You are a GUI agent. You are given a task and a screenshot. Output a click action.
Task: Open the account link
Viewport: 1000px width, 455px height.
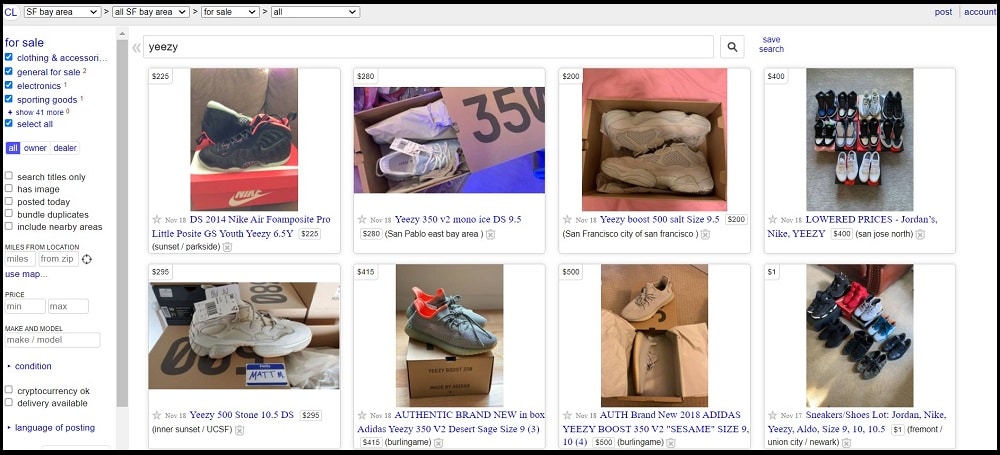pyautogui.click(x=980, y=12)
